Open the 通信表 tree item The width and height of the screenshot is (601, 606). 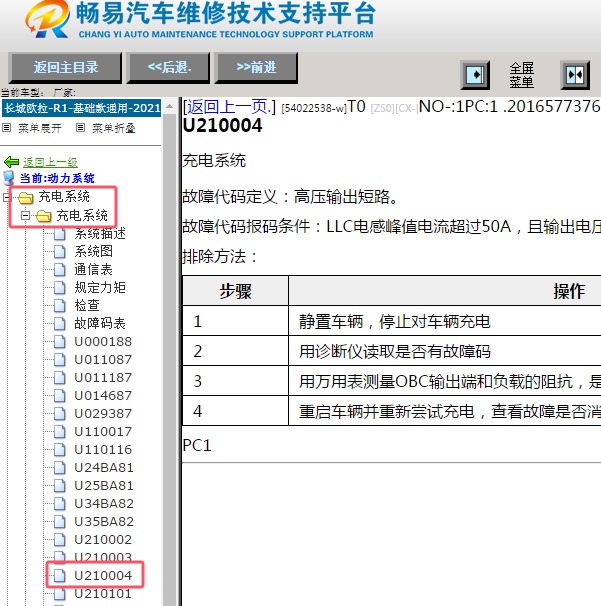pyautogui.click(x=94, y=269)
